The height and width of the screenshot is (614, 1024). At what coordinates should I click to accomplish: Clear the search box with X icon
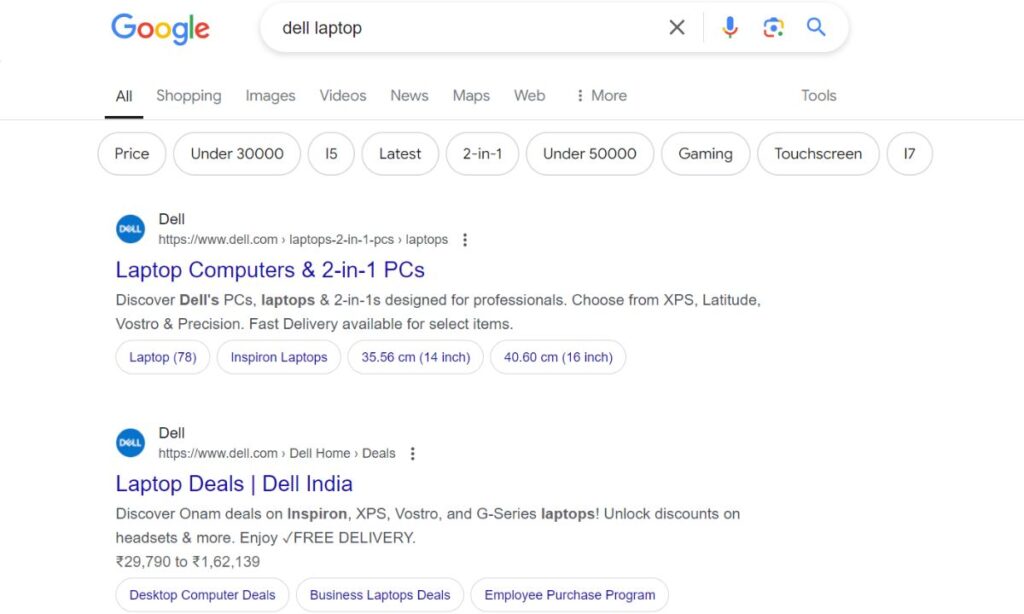click(x=677, y=27)
